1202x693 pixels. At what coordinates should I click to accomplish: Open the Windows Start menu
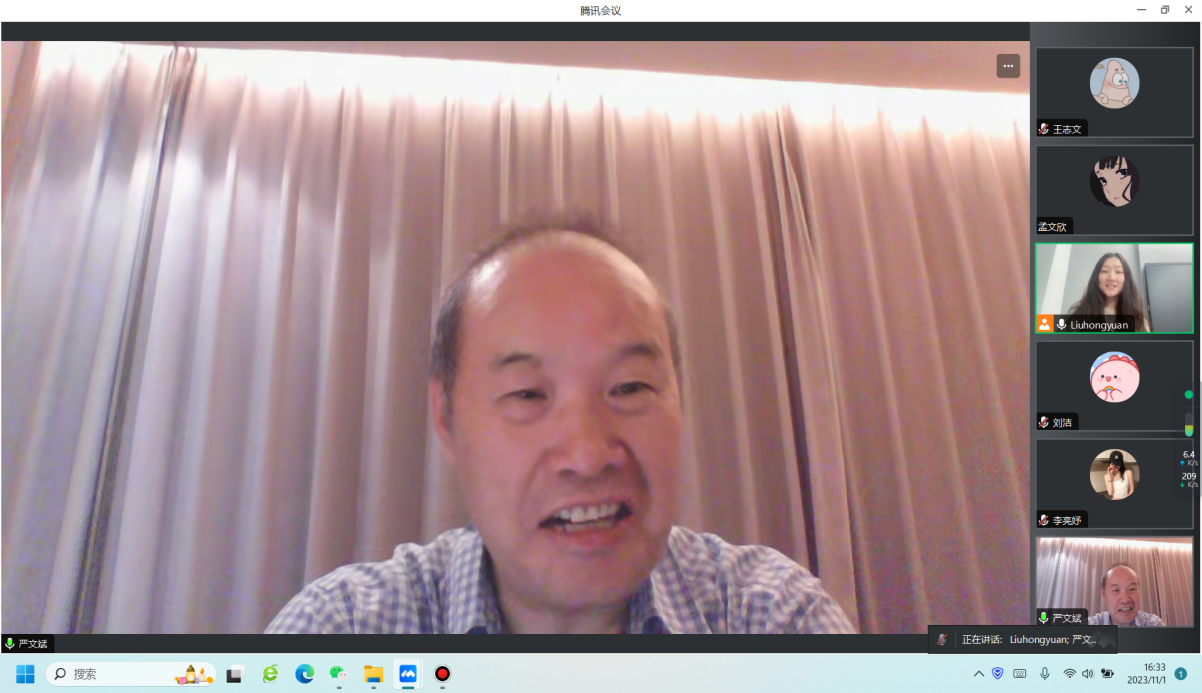click(25, 674)
